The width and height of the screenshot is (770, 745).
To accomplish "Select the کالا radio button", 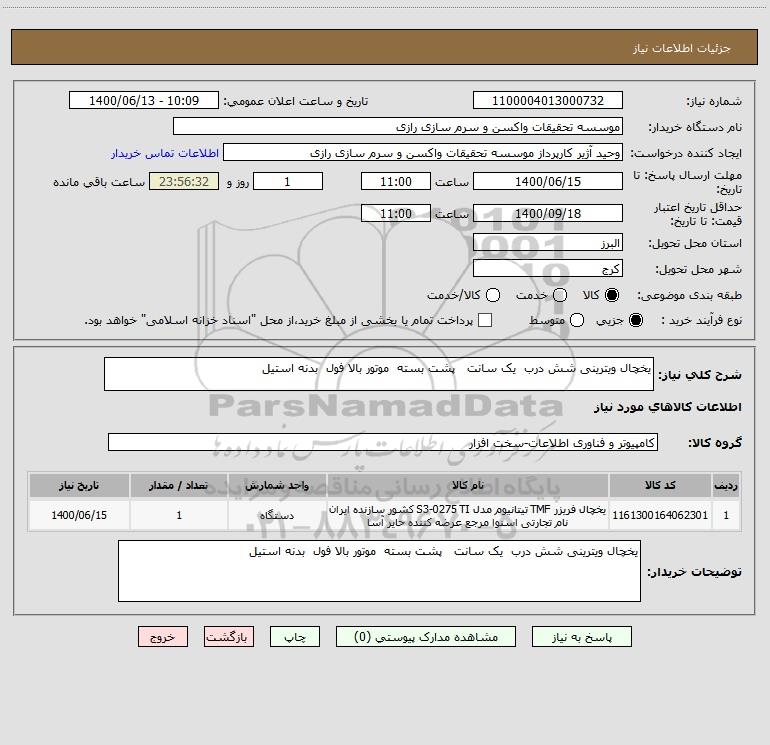I will pos(612,295).
